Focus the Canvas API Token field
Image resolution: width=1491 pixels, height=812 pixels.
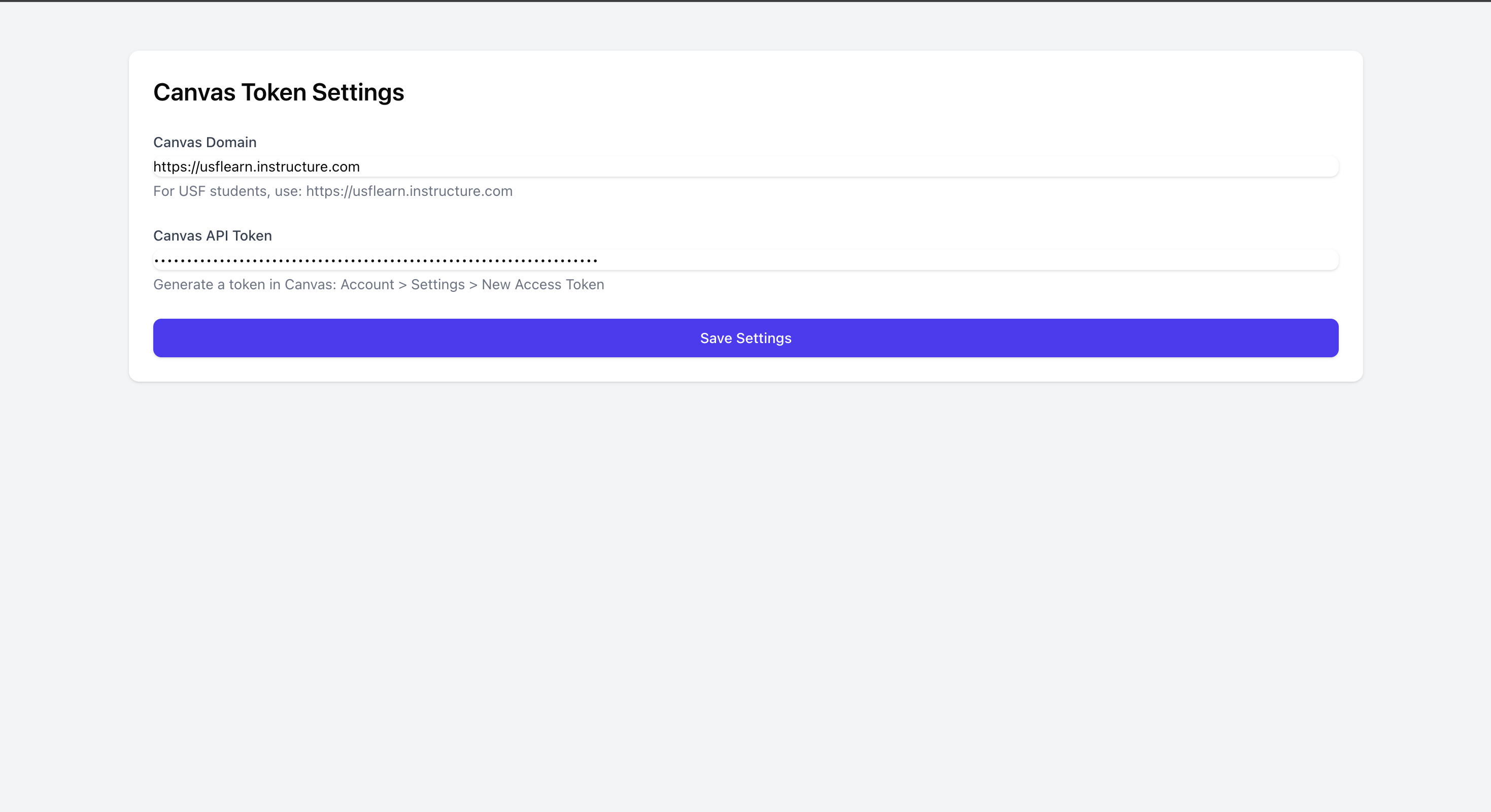point(745,260)
